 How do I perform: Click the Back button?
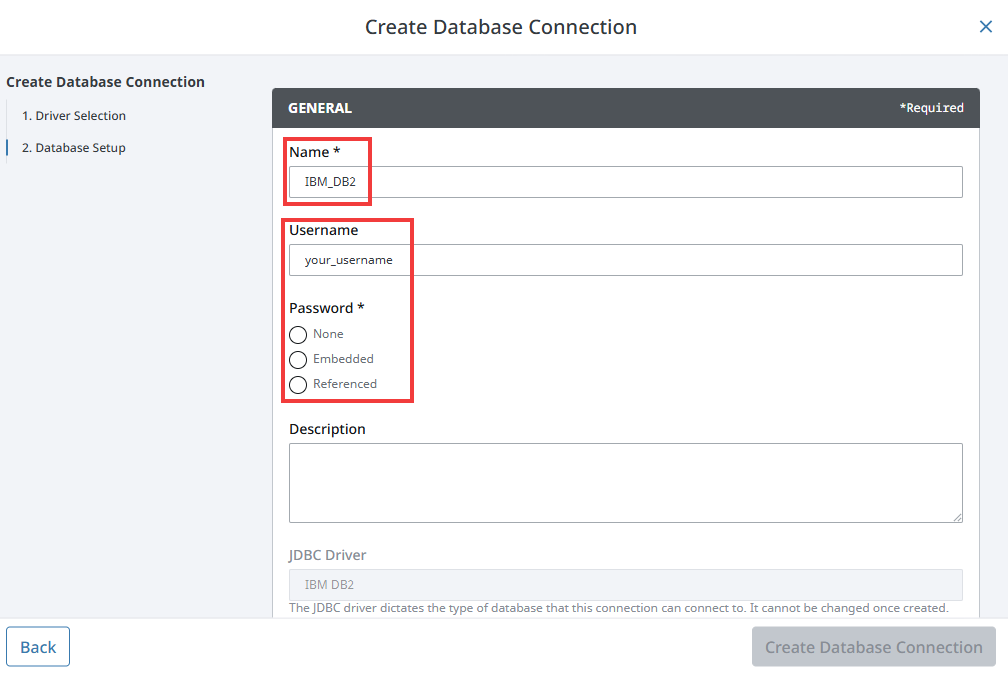click(38, 647)
